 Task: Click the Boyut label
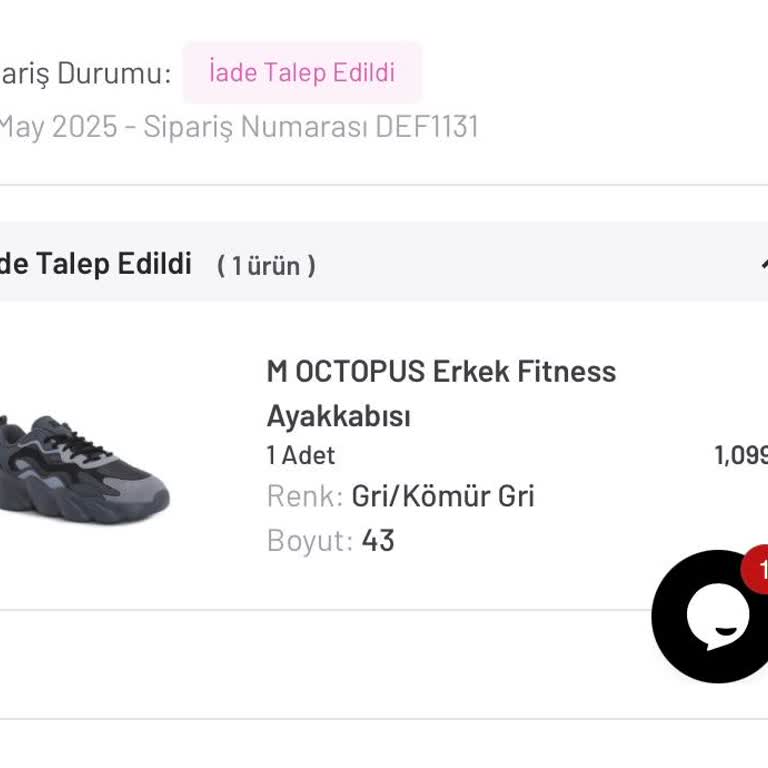click(x=310, y=541)
